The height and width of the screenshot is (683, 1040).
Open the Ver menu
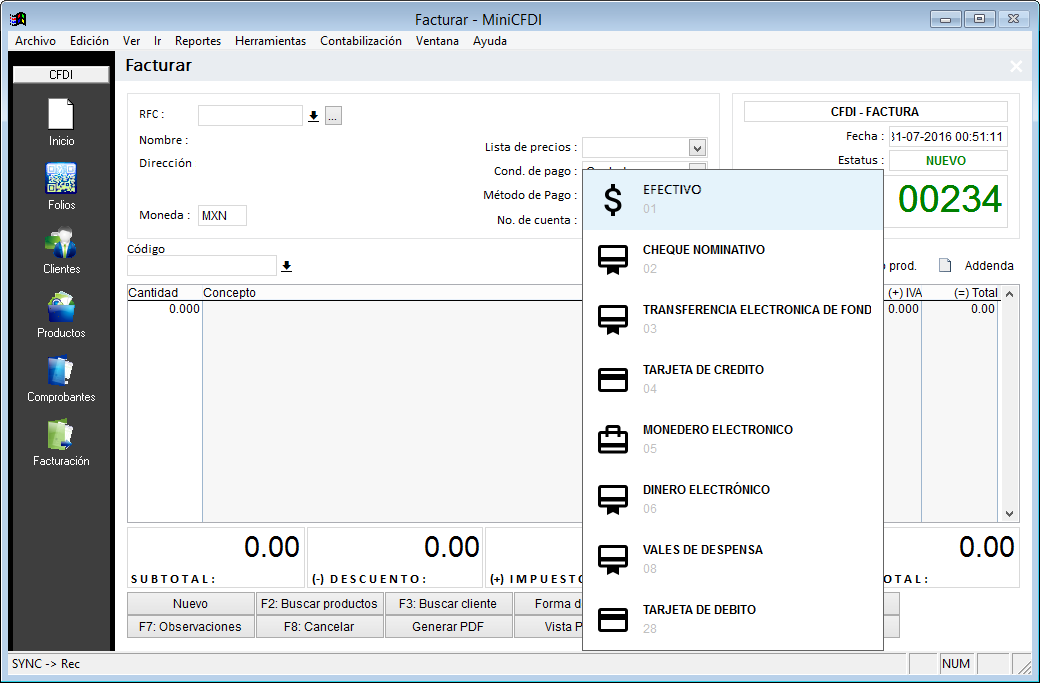pyautogui.click(x=131, y=41)
